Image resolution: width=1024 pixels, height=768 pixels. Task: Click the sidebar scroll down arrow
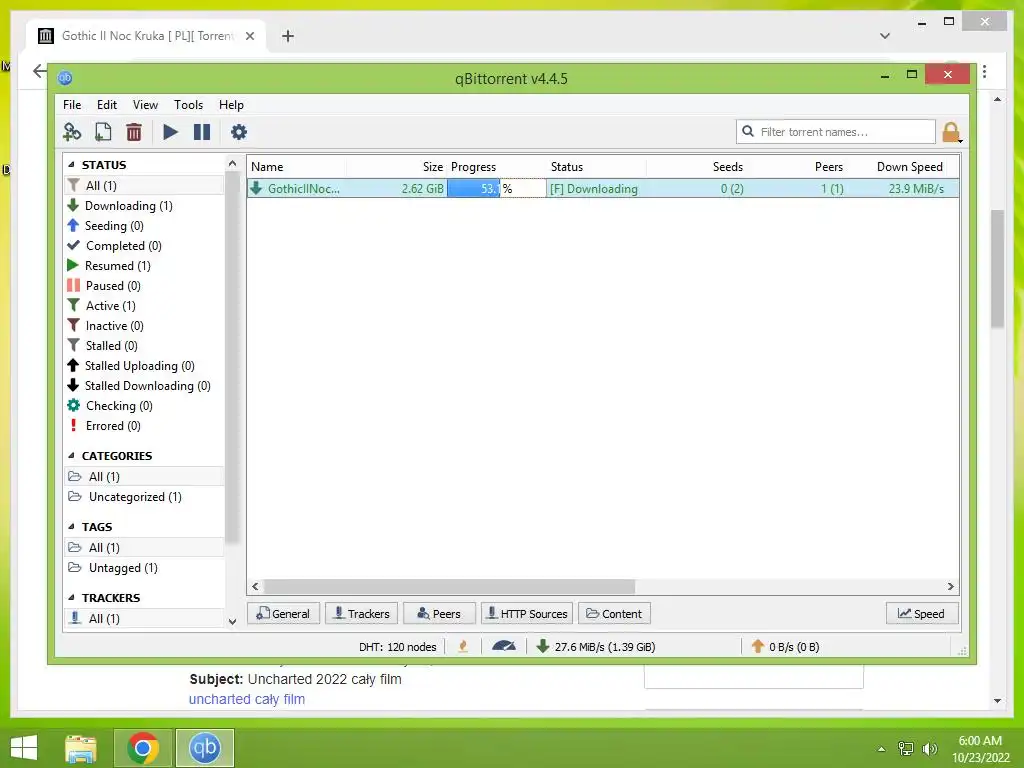click(x=232, y=622)
